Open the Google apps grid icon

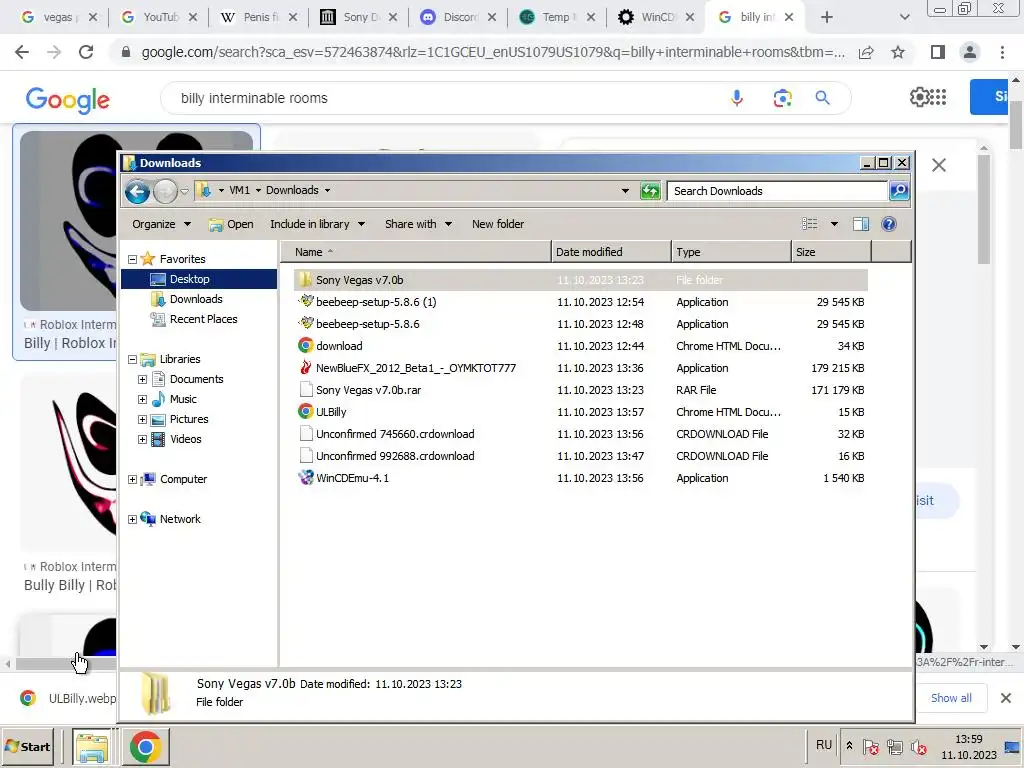coord(938,97)
